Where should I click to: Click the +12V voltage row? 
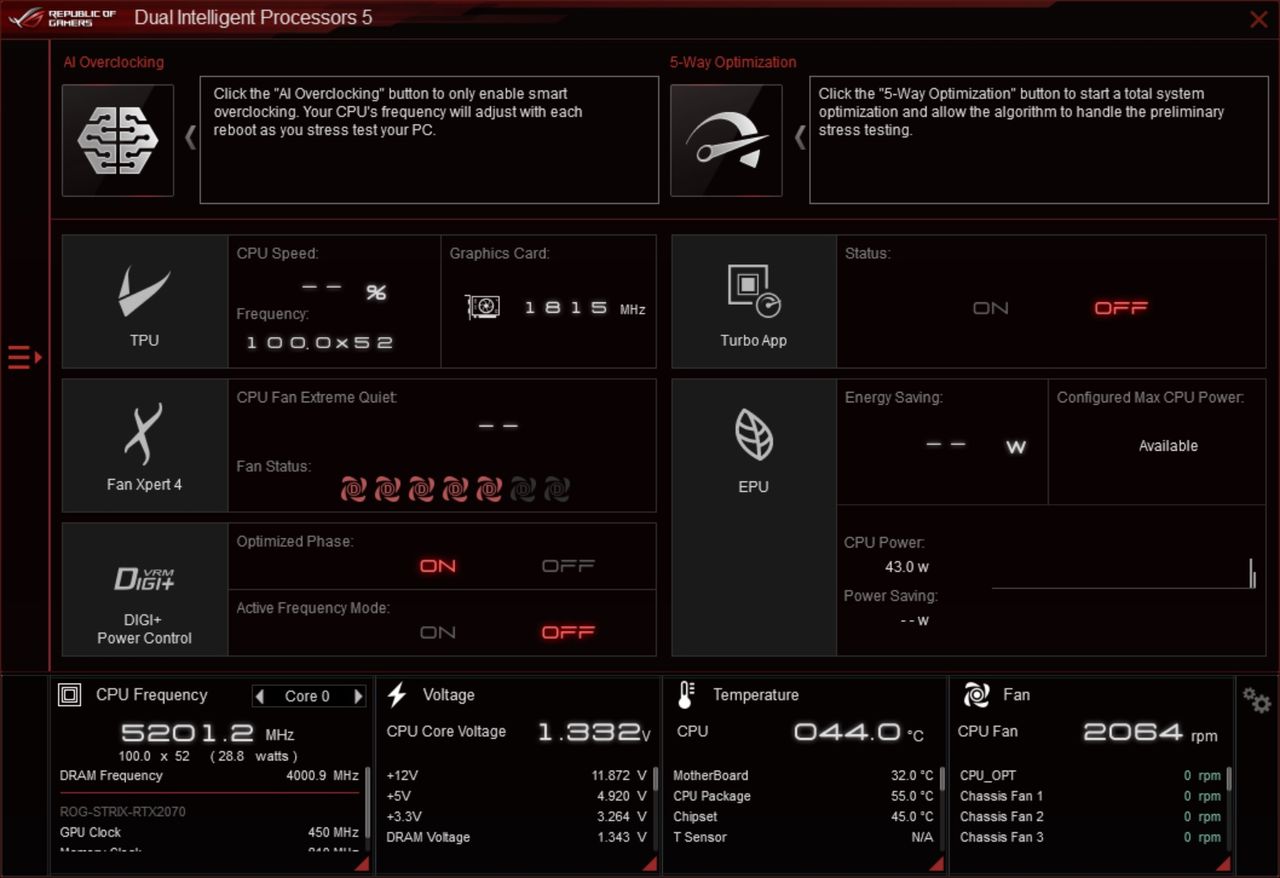pyautogui.click(x=517, y=776)
